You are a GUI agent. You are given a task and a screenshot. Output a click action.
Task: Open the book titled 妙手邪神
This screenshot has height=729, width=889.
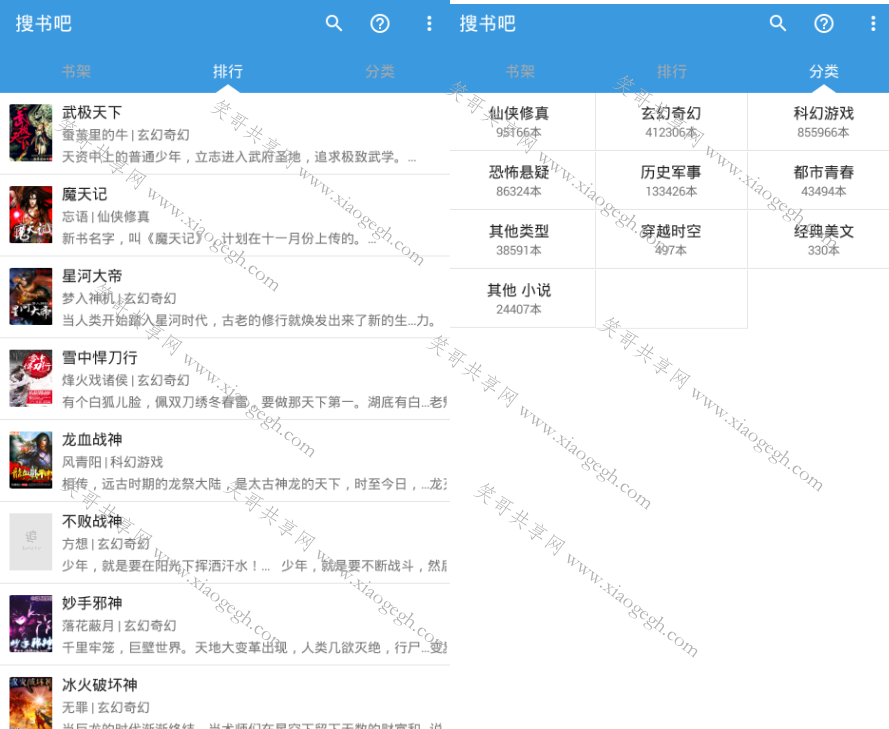(x=92, y=603)
